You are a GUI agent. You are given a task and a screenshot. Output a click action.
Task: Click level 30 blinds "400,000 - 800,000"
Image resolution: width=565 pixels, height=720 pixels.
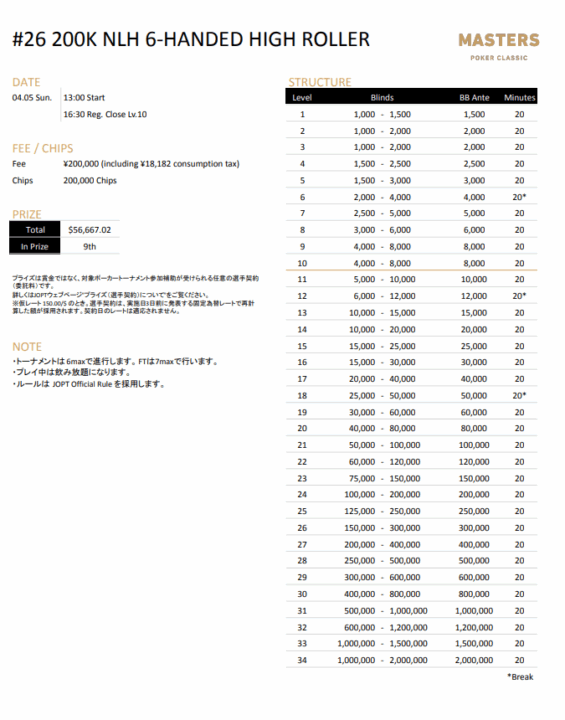pyautogui.click(x=382, y=594)
